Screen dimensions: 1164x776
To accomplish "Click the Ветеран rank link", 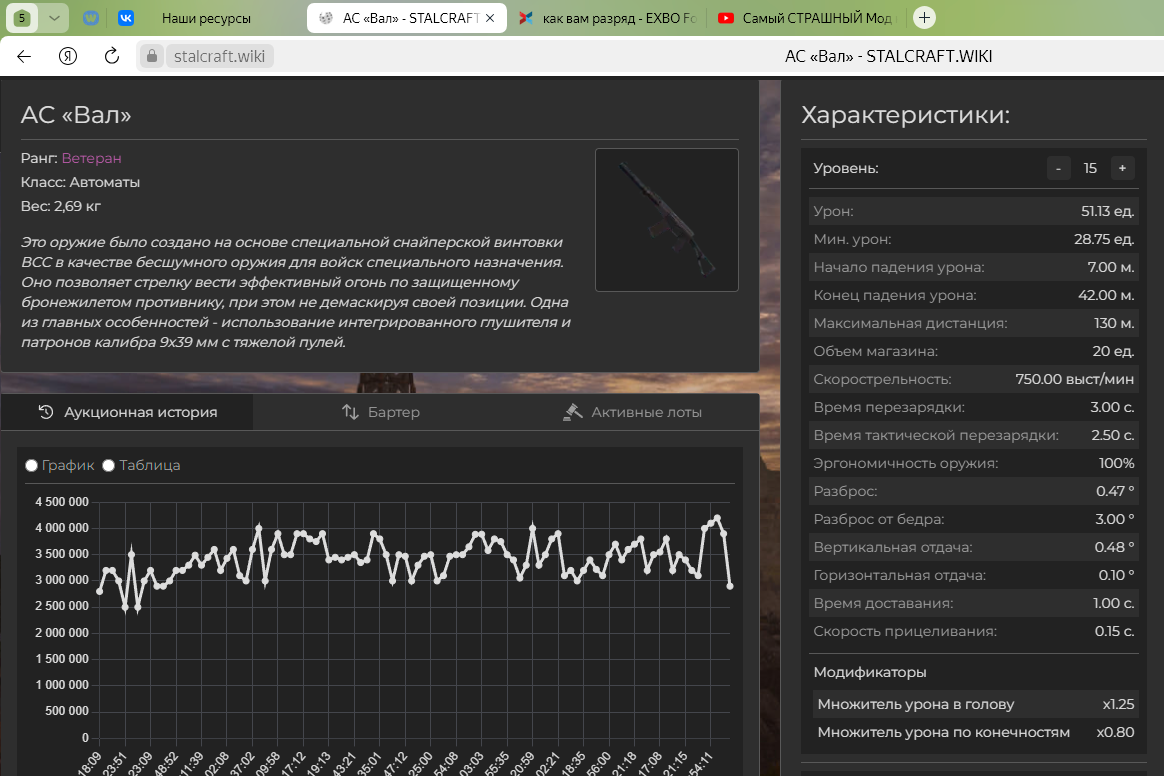I will (91, 158).
